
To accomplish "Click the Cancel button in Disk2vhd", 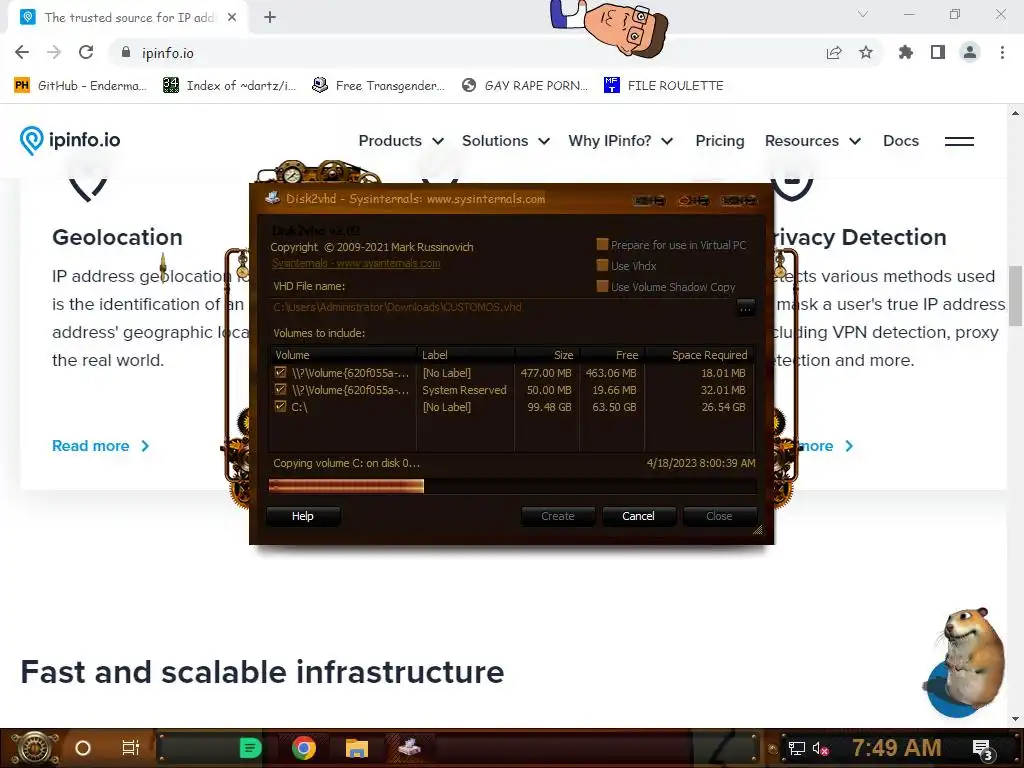I will pos(638,516).
